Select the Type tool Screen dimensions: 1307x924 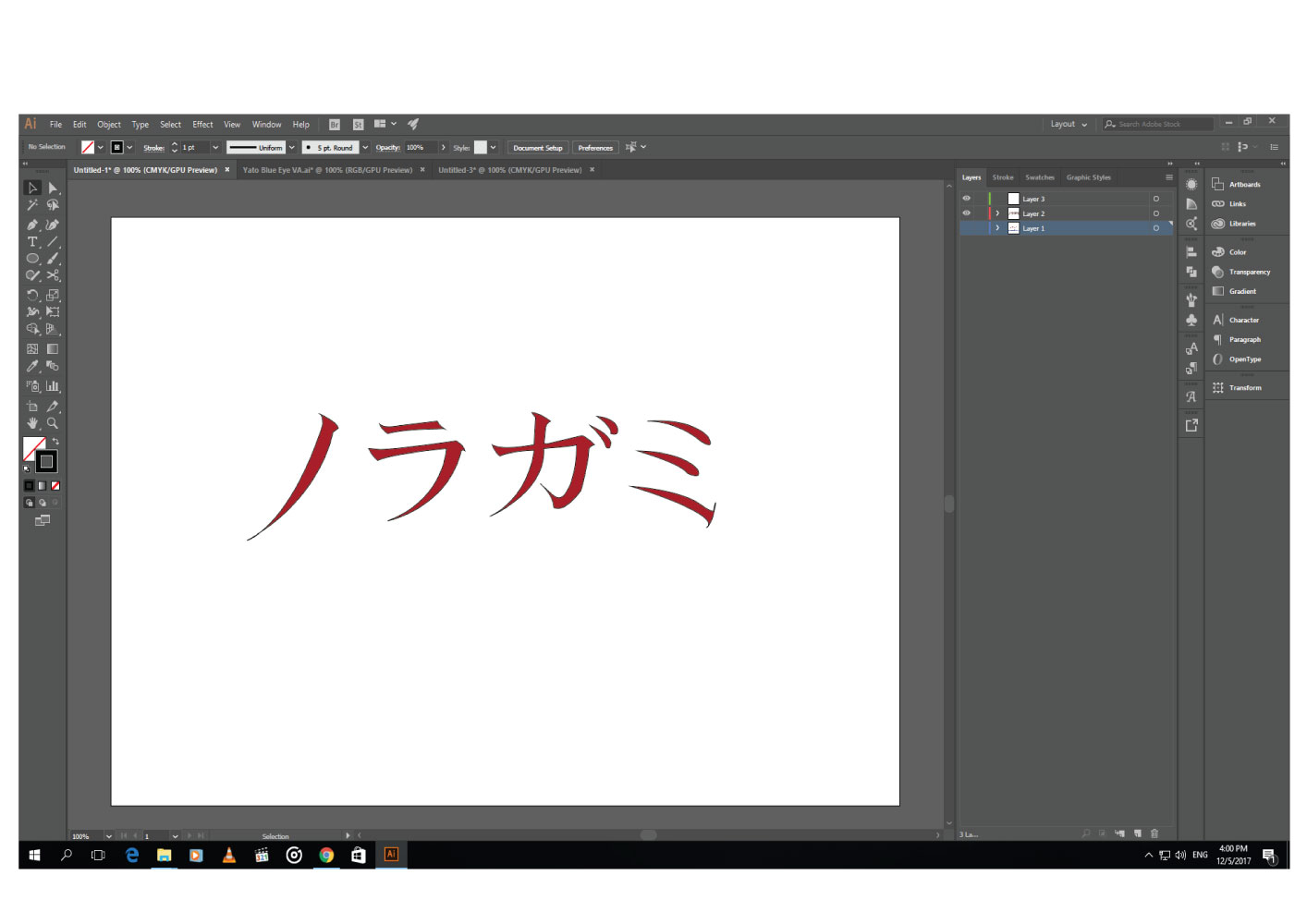[x=32, y=241]
